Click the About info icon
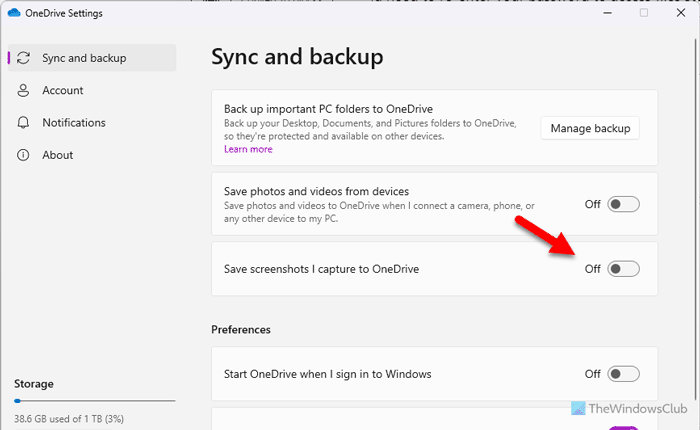This screenshot has width=700, height=430. [23, 155]
